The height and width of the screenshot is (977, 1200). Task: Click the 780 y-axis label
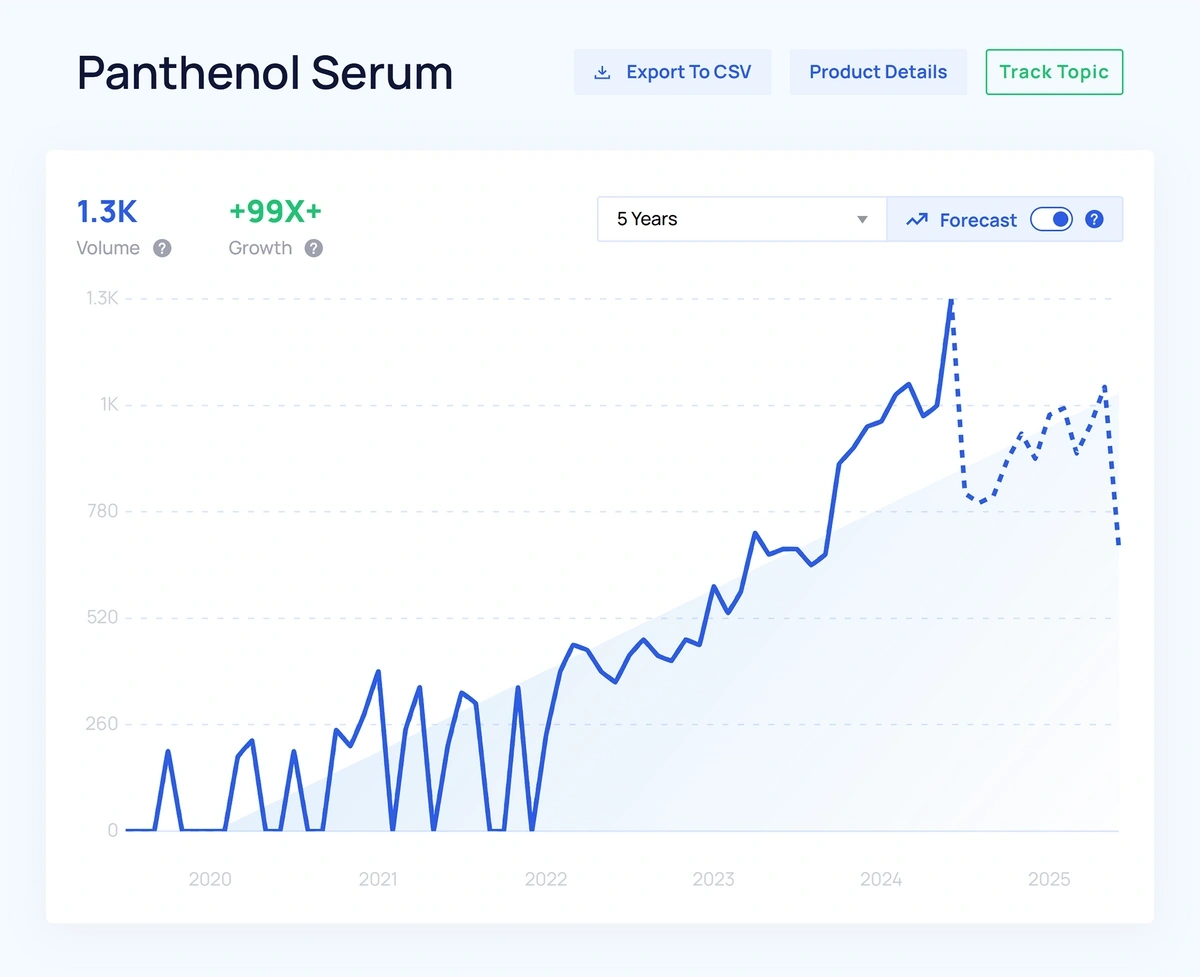click(104, 511)
